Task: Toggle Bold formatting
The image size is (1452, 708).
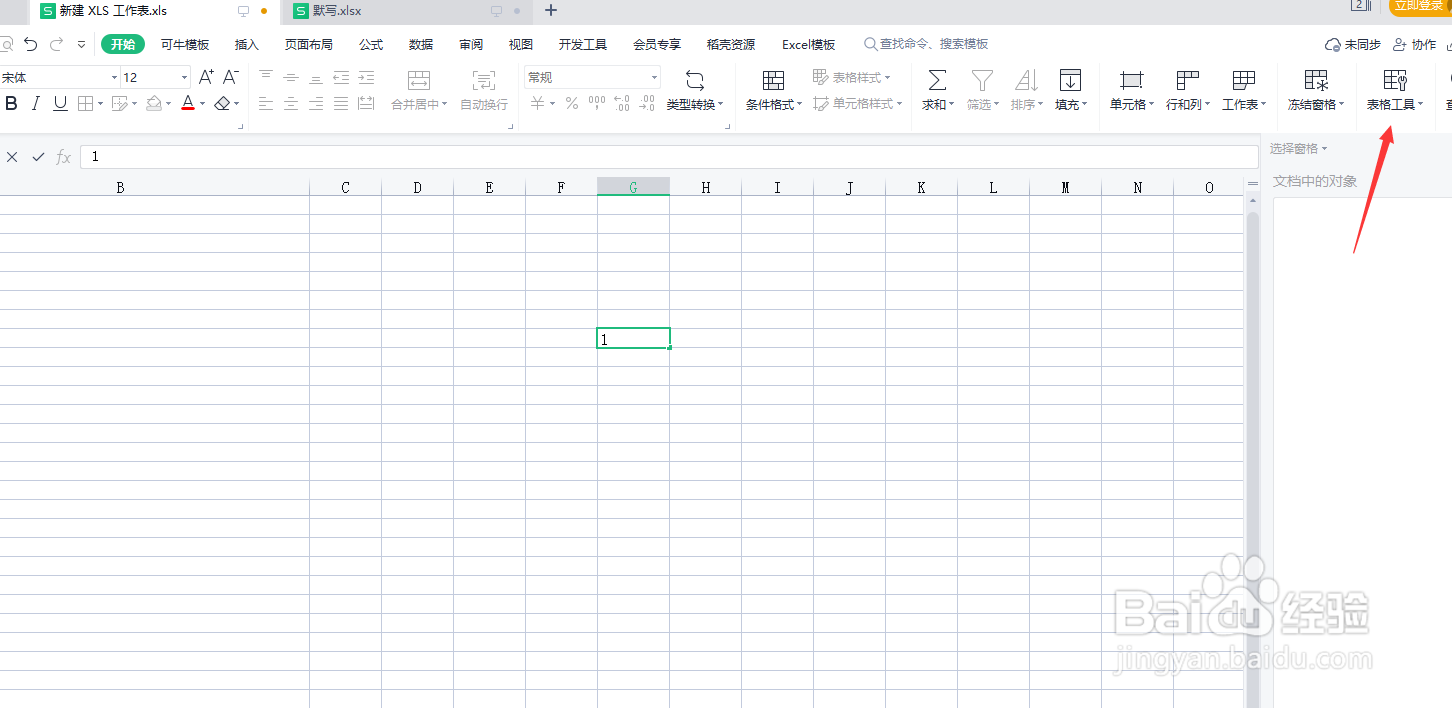Action: [12, 103]
